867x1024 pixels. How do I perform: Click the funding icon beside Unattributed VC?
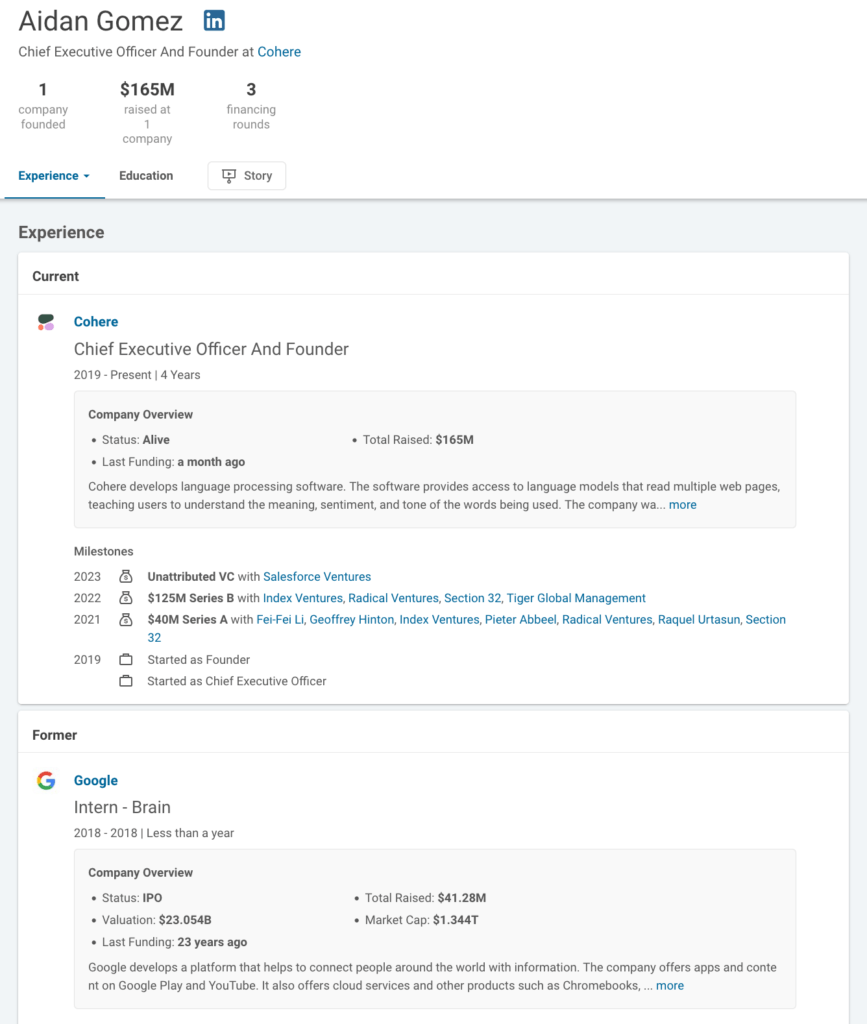coord(126,576)
